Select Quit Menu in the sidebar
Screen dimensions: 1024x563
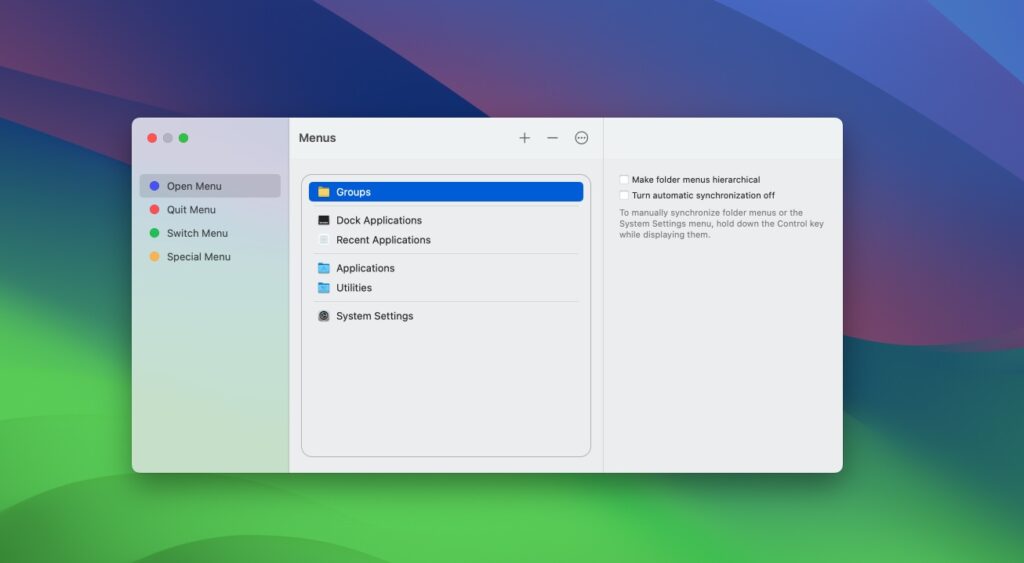(x=210, y=210)
